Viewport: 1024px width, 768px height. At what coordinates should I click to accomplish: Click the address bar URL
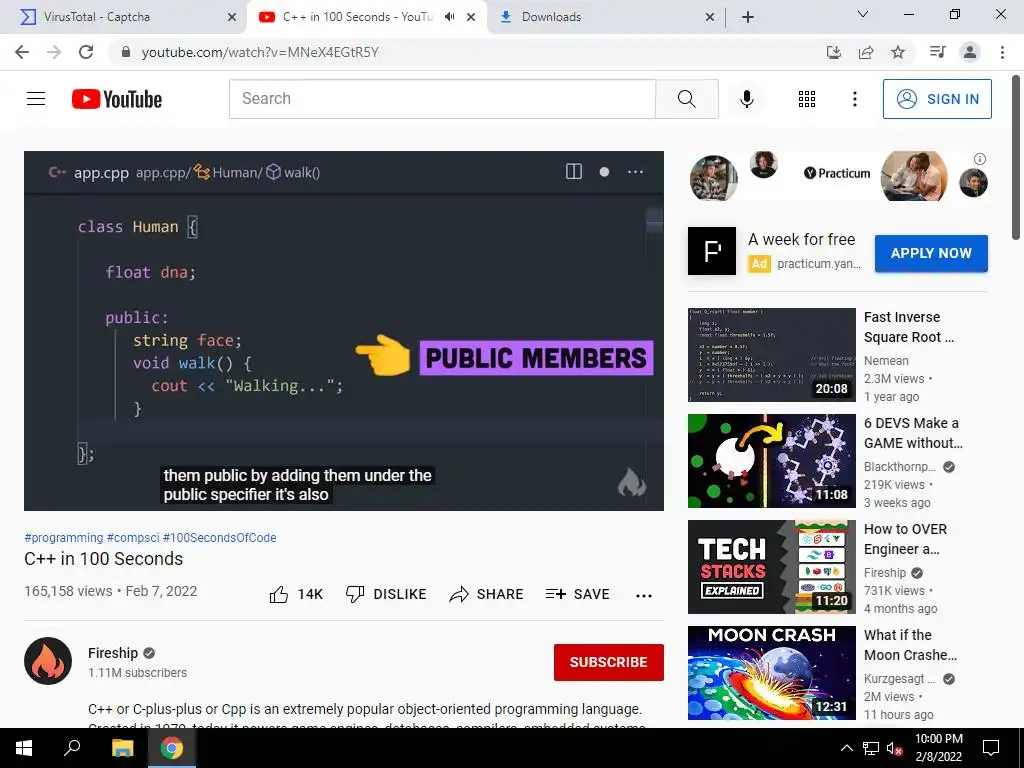coord(260,52)
